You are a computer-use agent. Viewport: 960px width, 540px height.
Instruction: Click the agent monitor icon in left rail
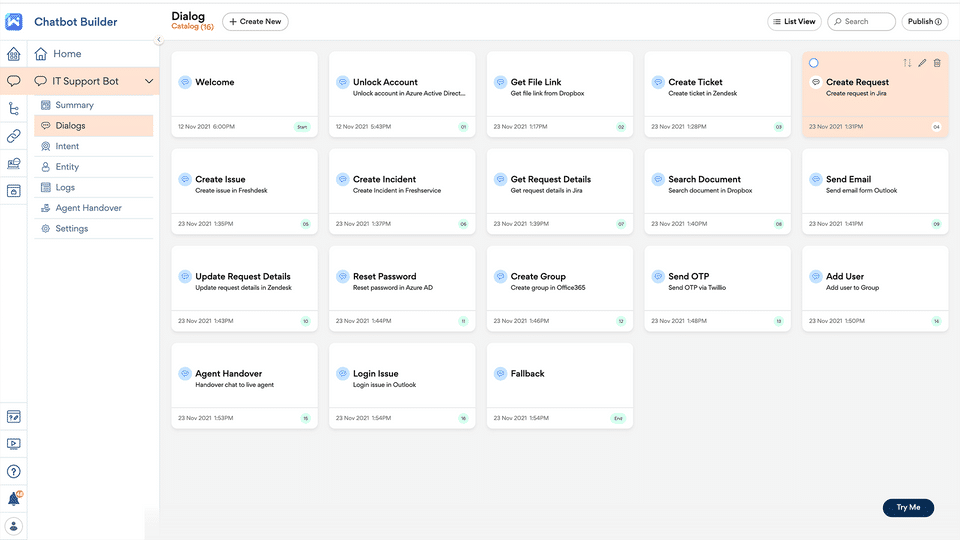(x=13, y=163)
